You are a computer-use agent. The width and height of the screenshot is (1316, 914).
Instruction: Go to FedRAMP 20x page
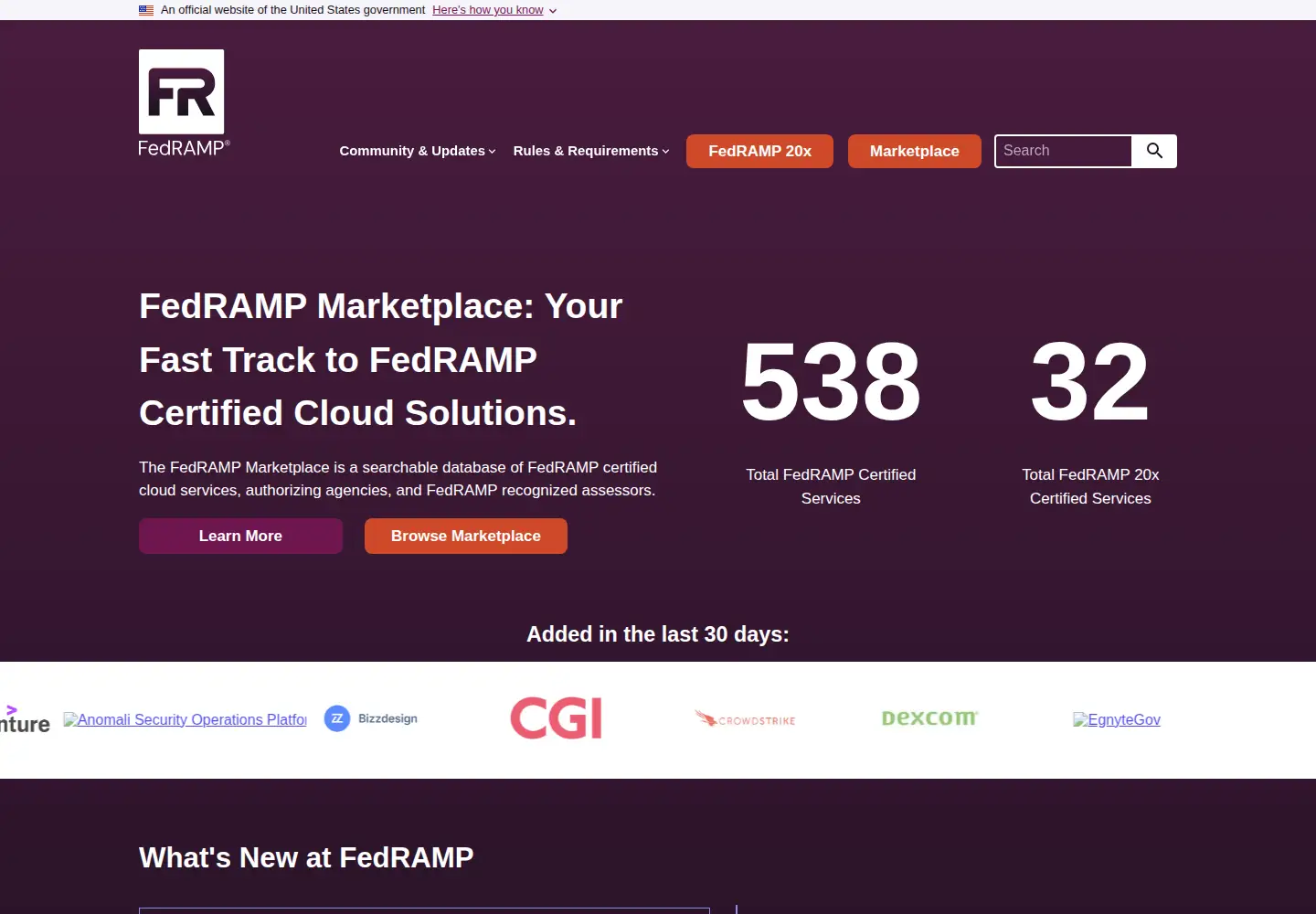tap(759, 151)
